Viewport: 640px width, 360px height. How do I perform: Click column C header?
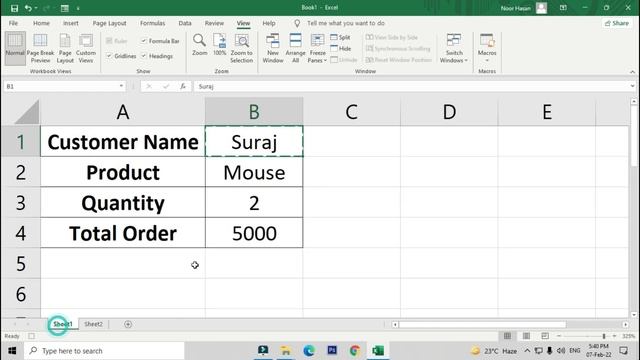pyautogui.click(x=351, y=112)
